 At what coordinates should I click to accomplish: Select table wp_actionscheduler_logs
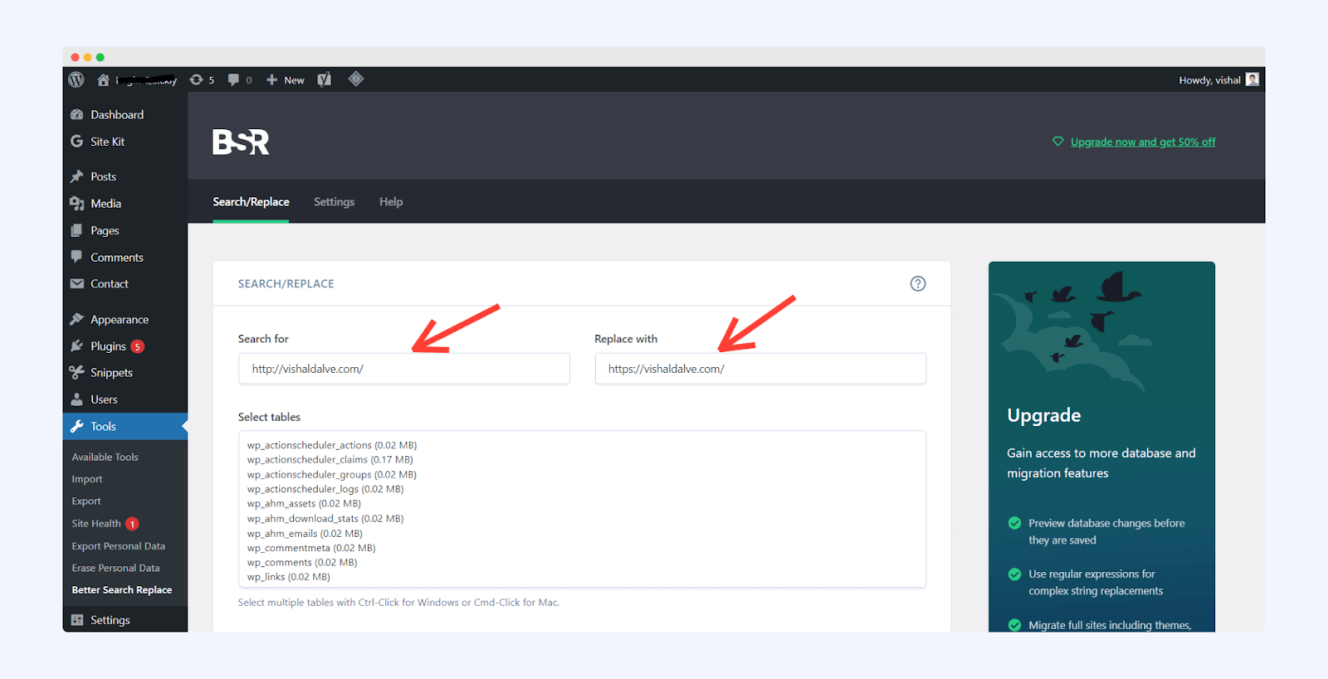(325, 489)
